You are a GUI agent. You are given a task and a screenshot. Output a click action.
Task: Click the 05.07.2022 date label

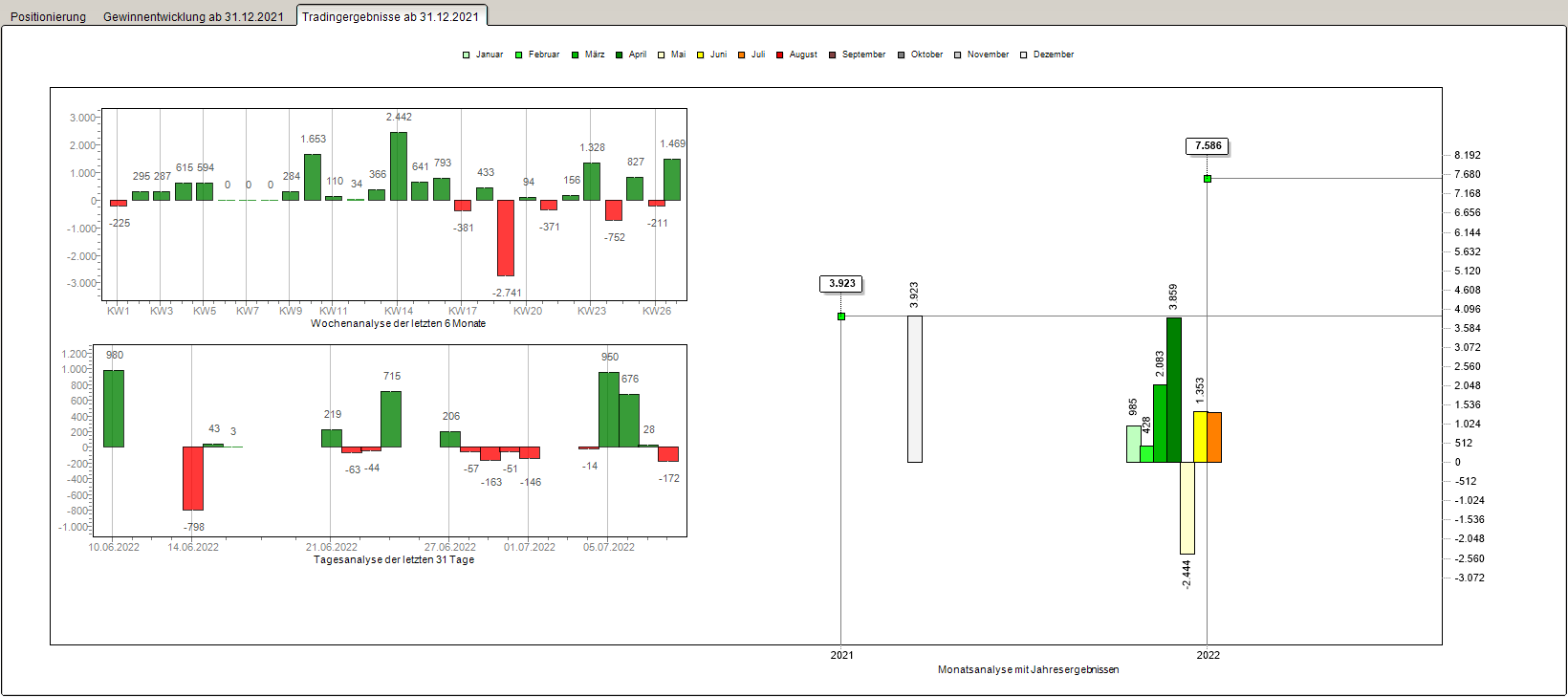(x=609, y=547)
